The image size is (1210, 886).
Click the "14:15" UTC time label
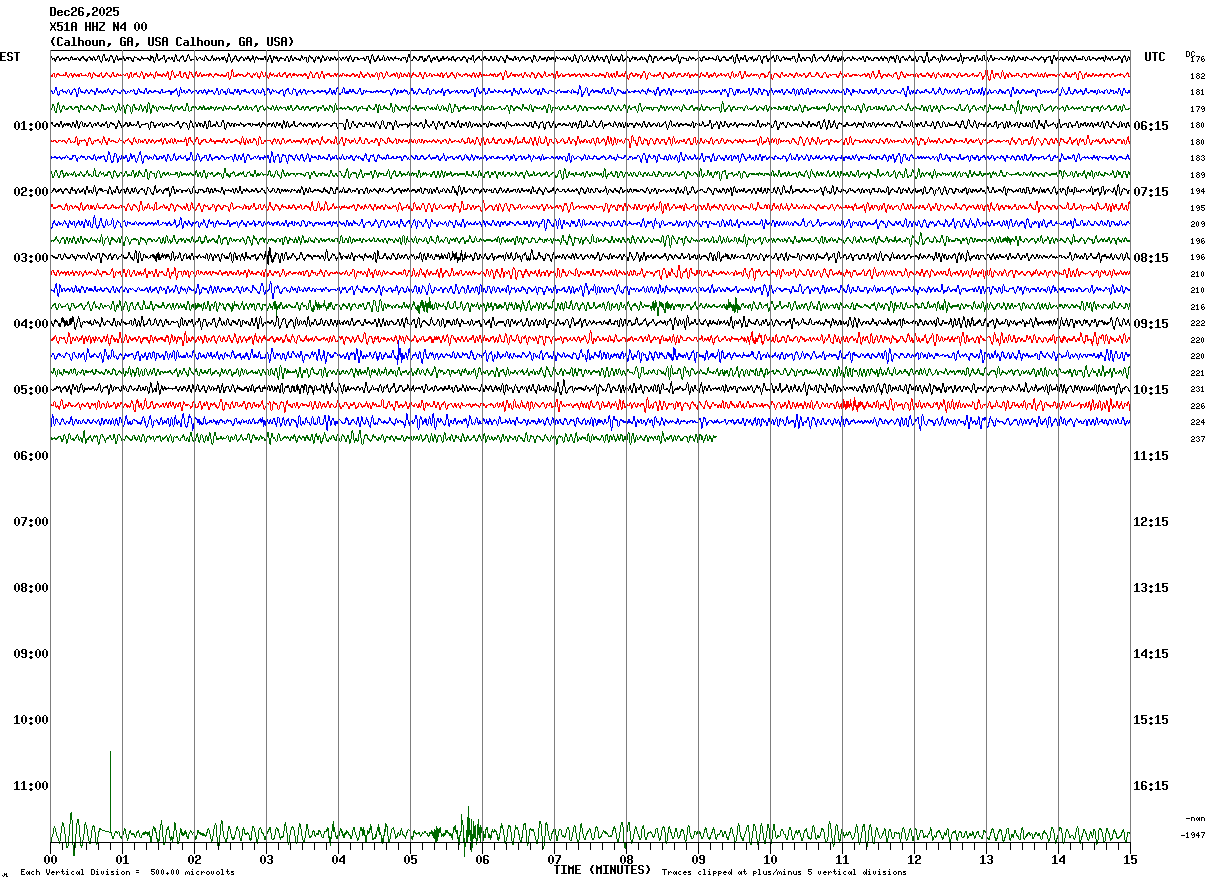click(x=1151, y=654)
